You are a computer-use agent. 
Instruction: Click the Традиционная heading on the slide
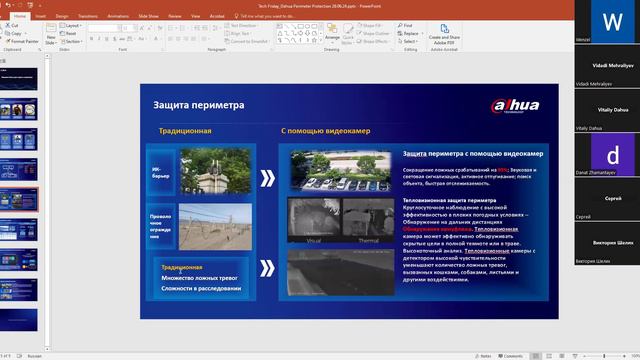[185, 131]
